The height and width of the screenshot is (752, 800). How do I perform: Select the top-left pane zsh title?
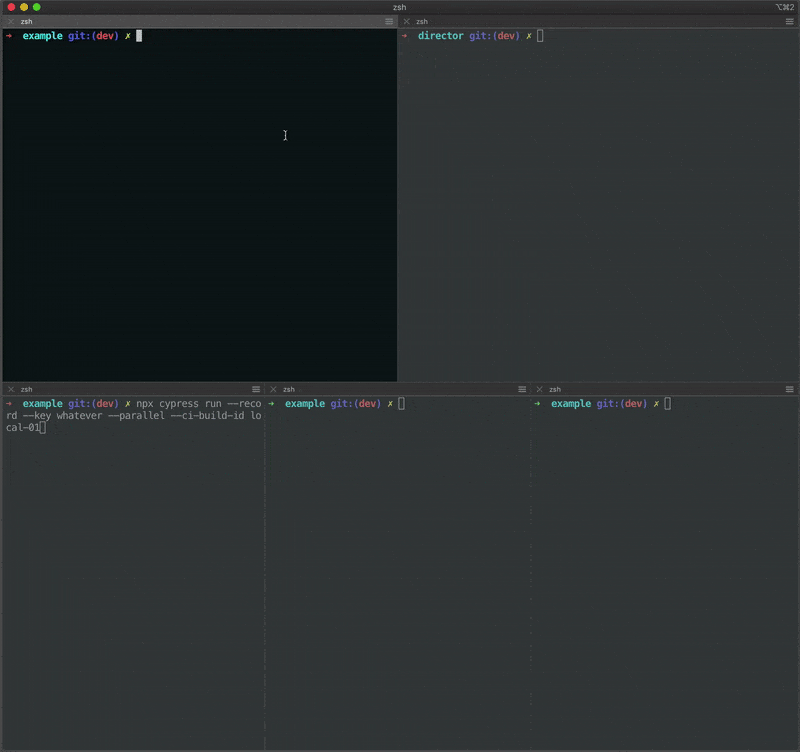(27, 21)
